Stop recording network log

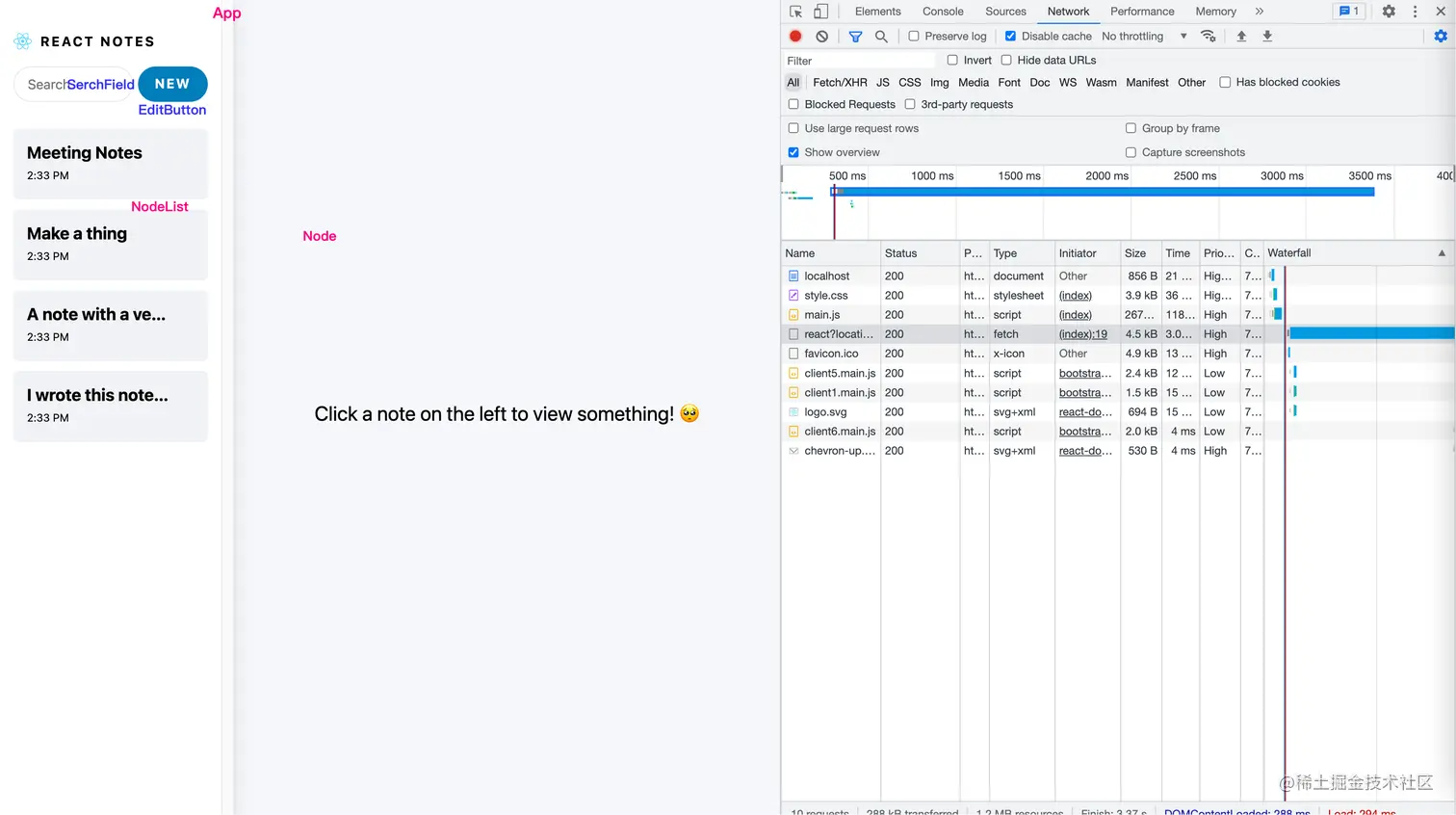click(x=795, y=36)
